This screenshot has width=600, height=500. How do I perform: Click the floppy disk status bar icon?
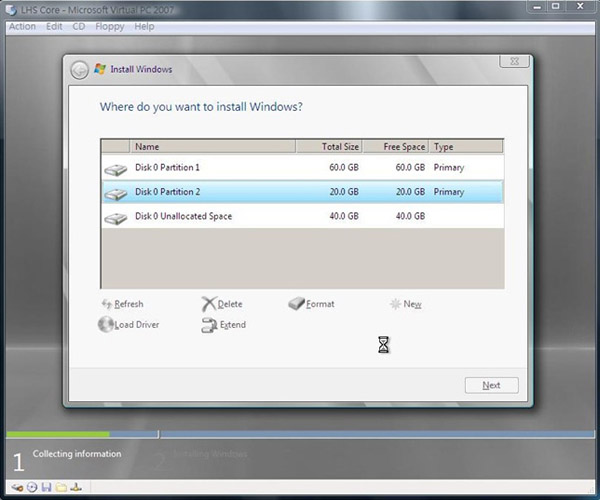(46, 487)
